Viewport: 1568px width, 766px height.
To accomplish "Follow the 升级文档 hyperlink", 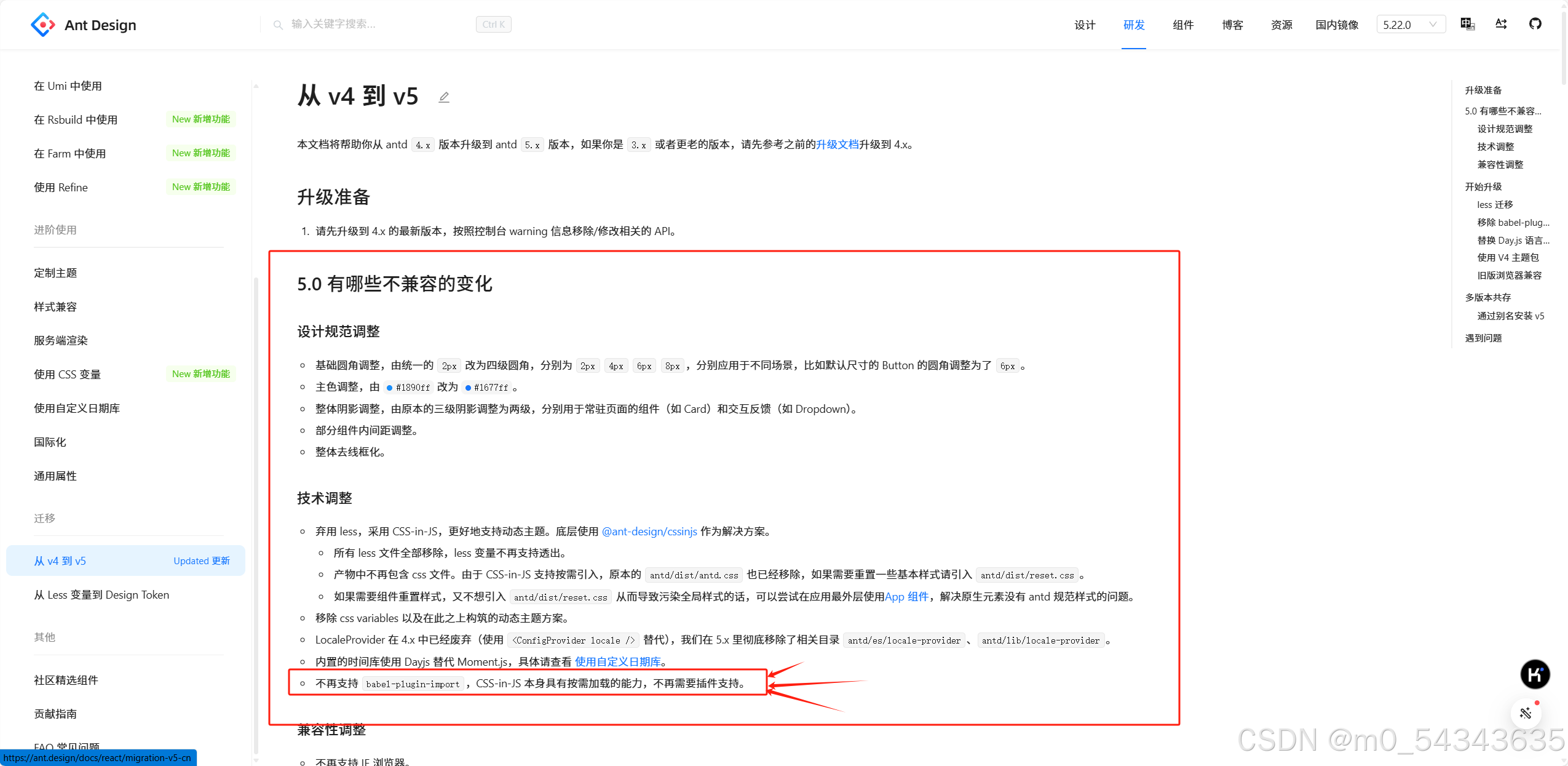I will [837, 145].
